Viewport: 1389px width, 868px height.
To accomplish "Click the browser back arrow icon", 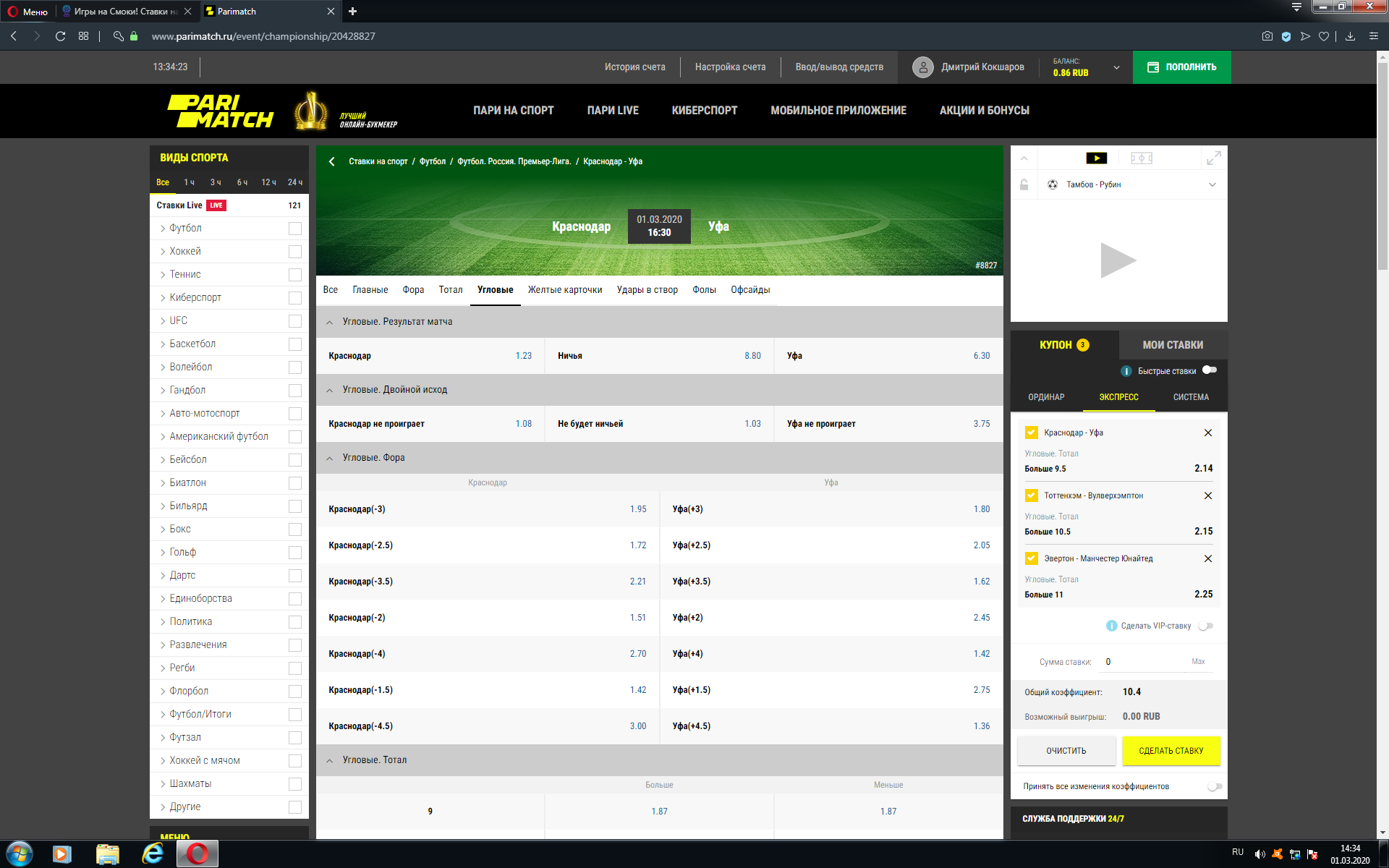I will 14,36.
